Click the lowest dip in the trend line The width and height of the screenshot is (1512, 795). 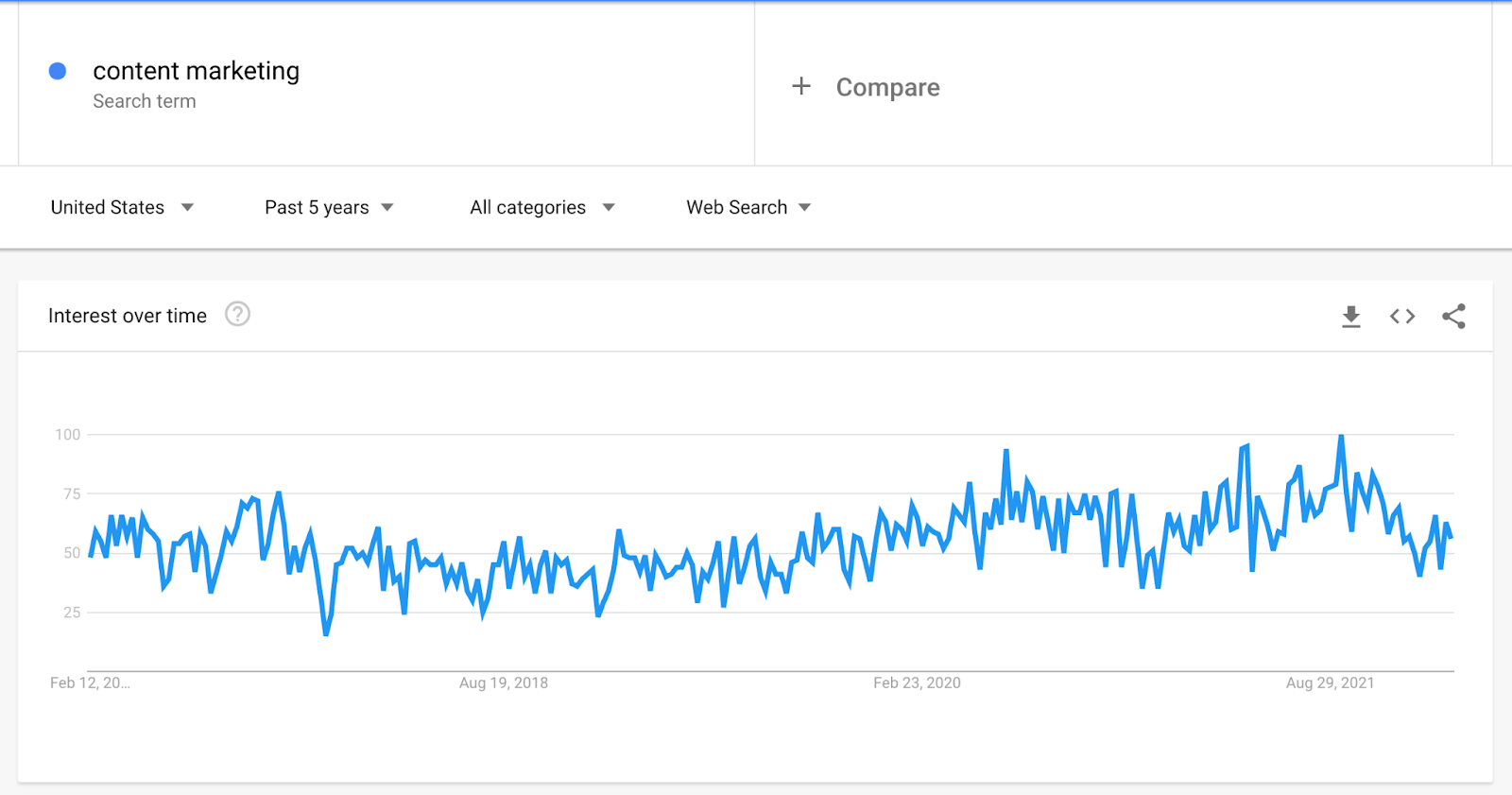coord(326,633)
